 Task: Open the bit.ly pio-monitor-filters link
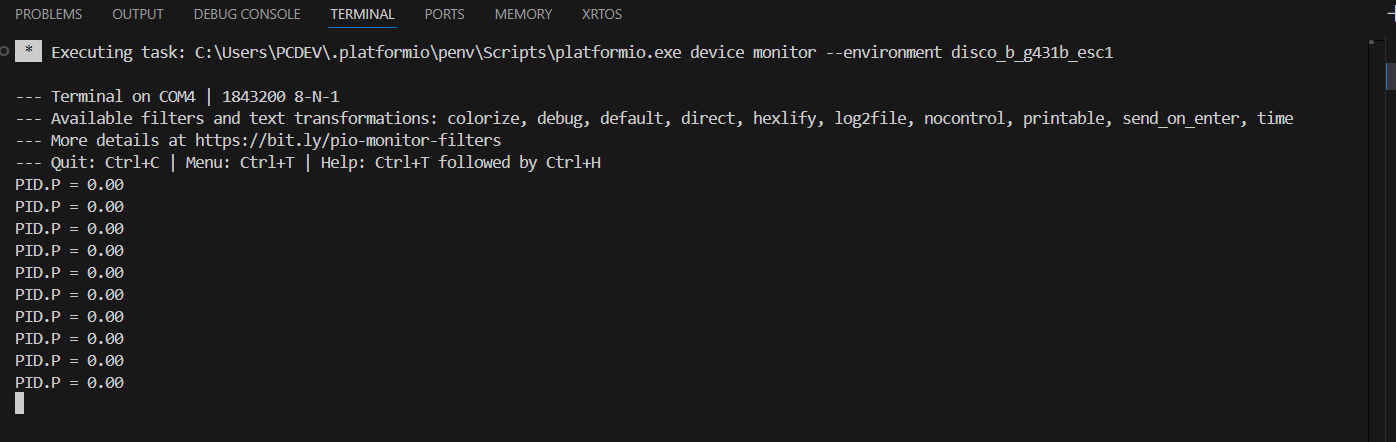point(348,140)
